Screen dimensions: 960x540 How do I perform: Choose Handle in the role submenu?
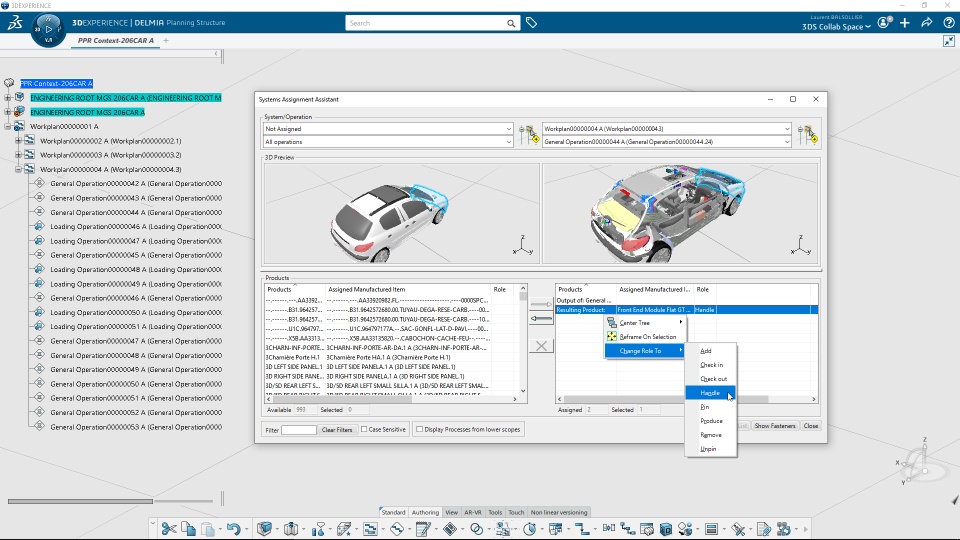click(x=710, y=393)
